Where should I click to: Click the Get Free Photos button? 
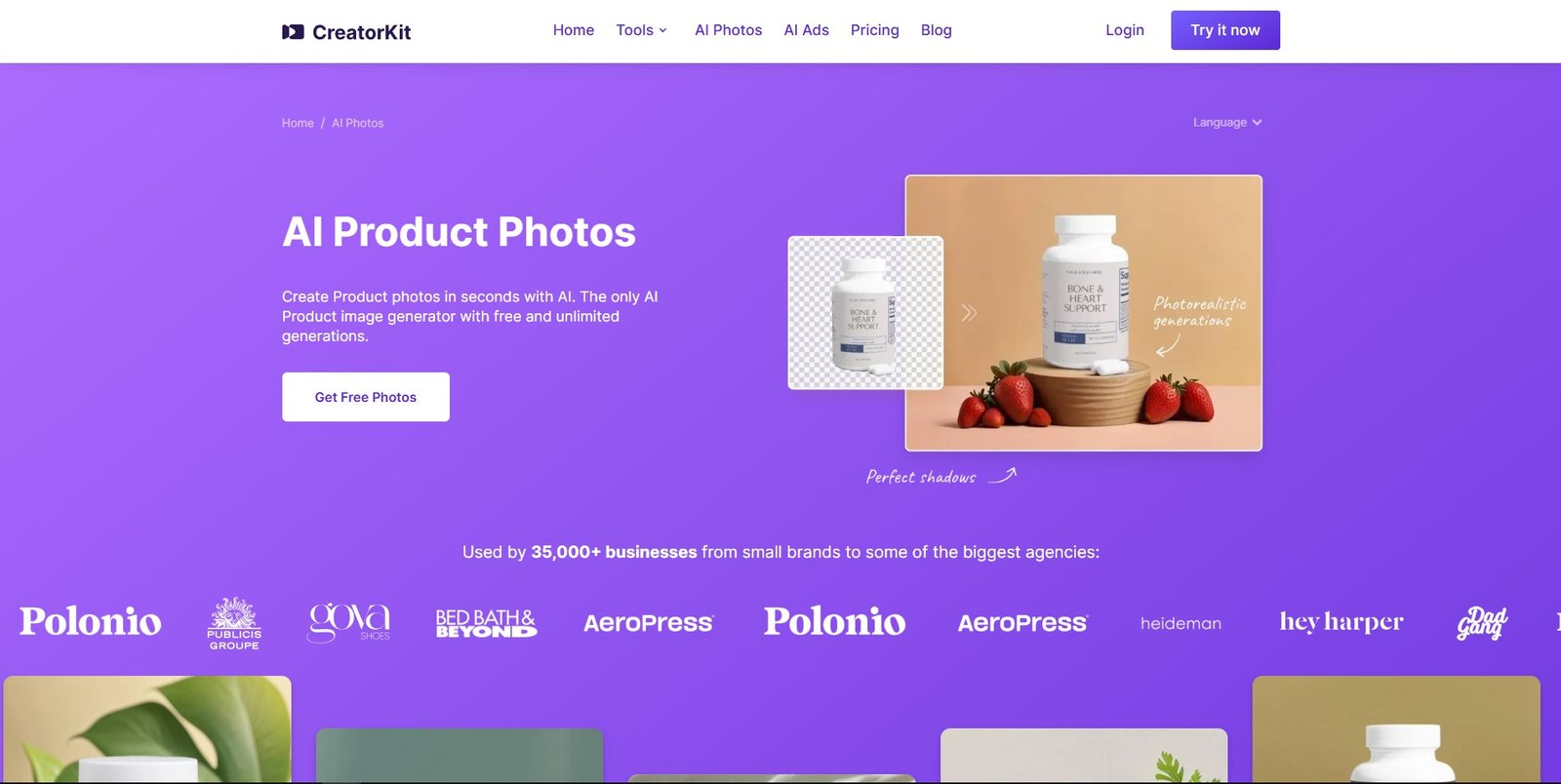(x=366, y=397)
